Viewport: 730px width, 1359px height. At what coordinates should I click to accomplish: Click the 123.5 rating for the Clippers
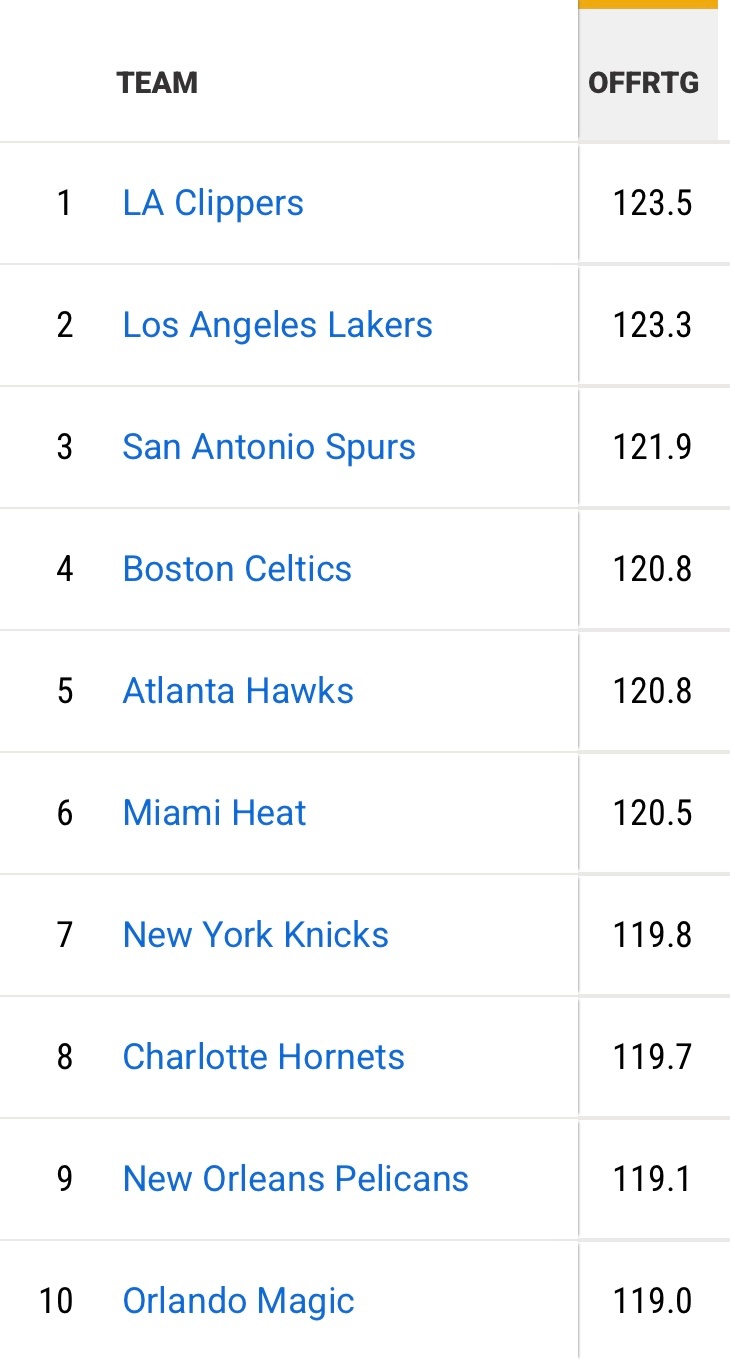[x=652, y=203]
